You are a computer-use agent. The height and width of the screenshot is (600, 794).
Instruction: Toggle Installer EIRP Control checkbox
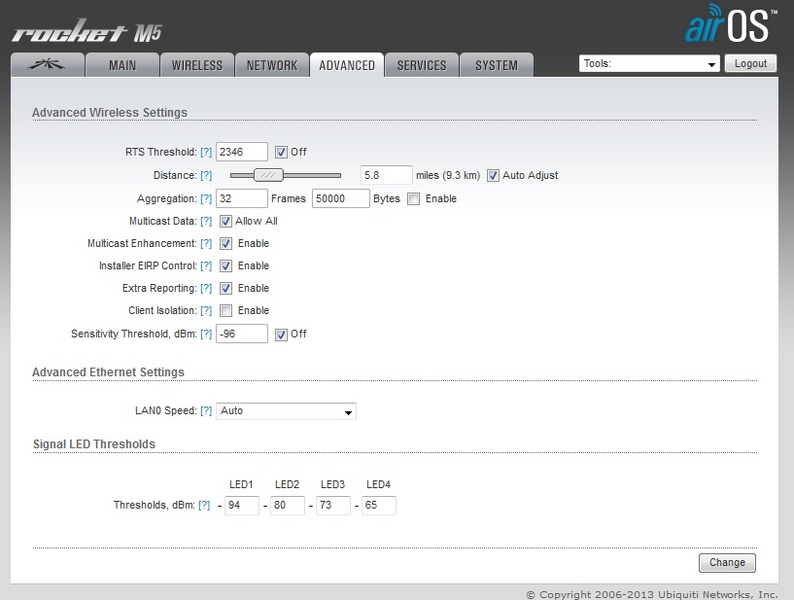click(x=226, y=266)
